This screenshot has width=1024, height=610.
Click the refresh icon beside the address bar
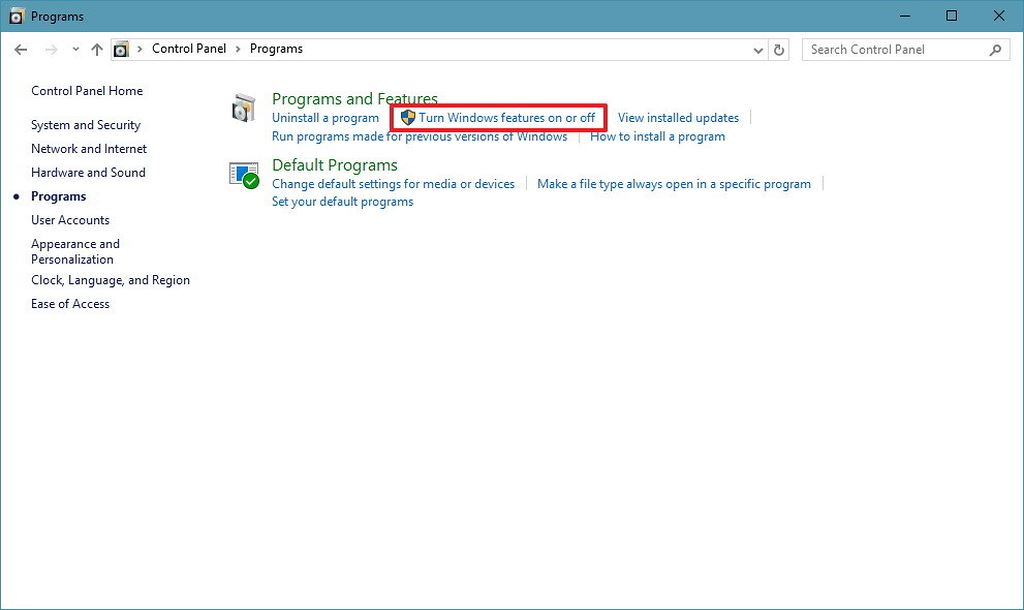[779, 48]
